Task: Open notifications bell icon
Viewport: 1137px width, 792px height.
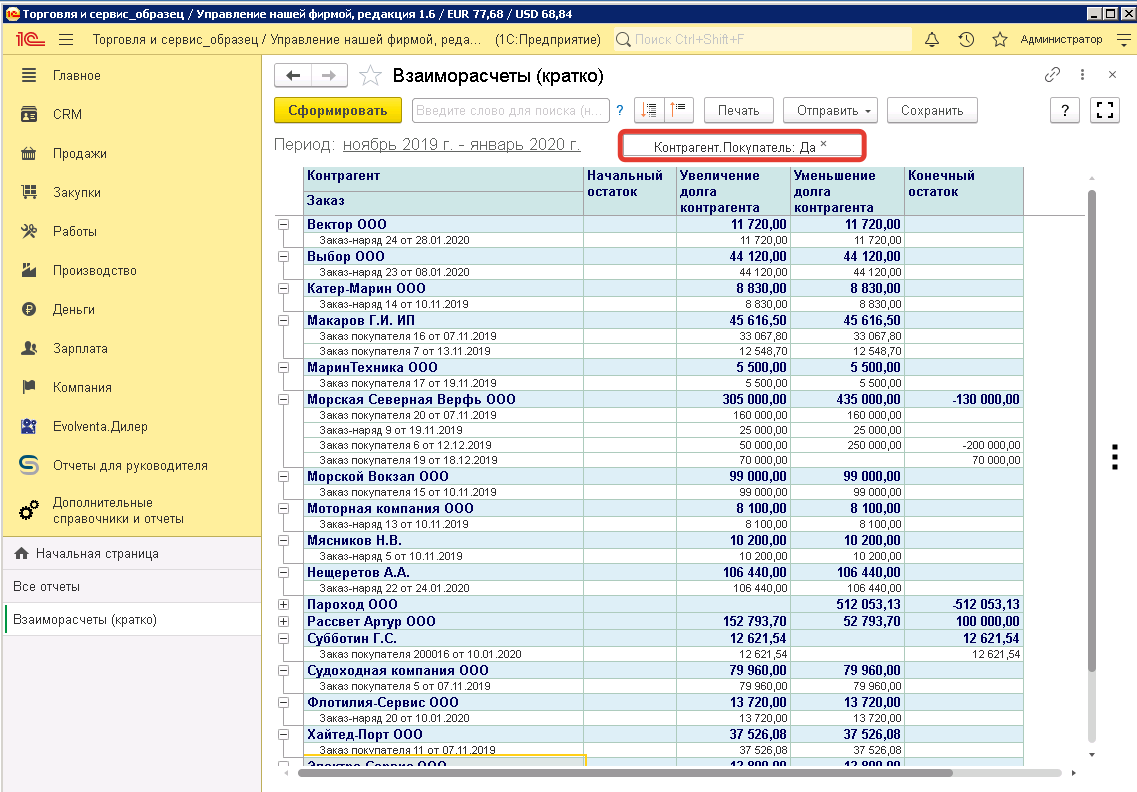Action: [932, 40]
